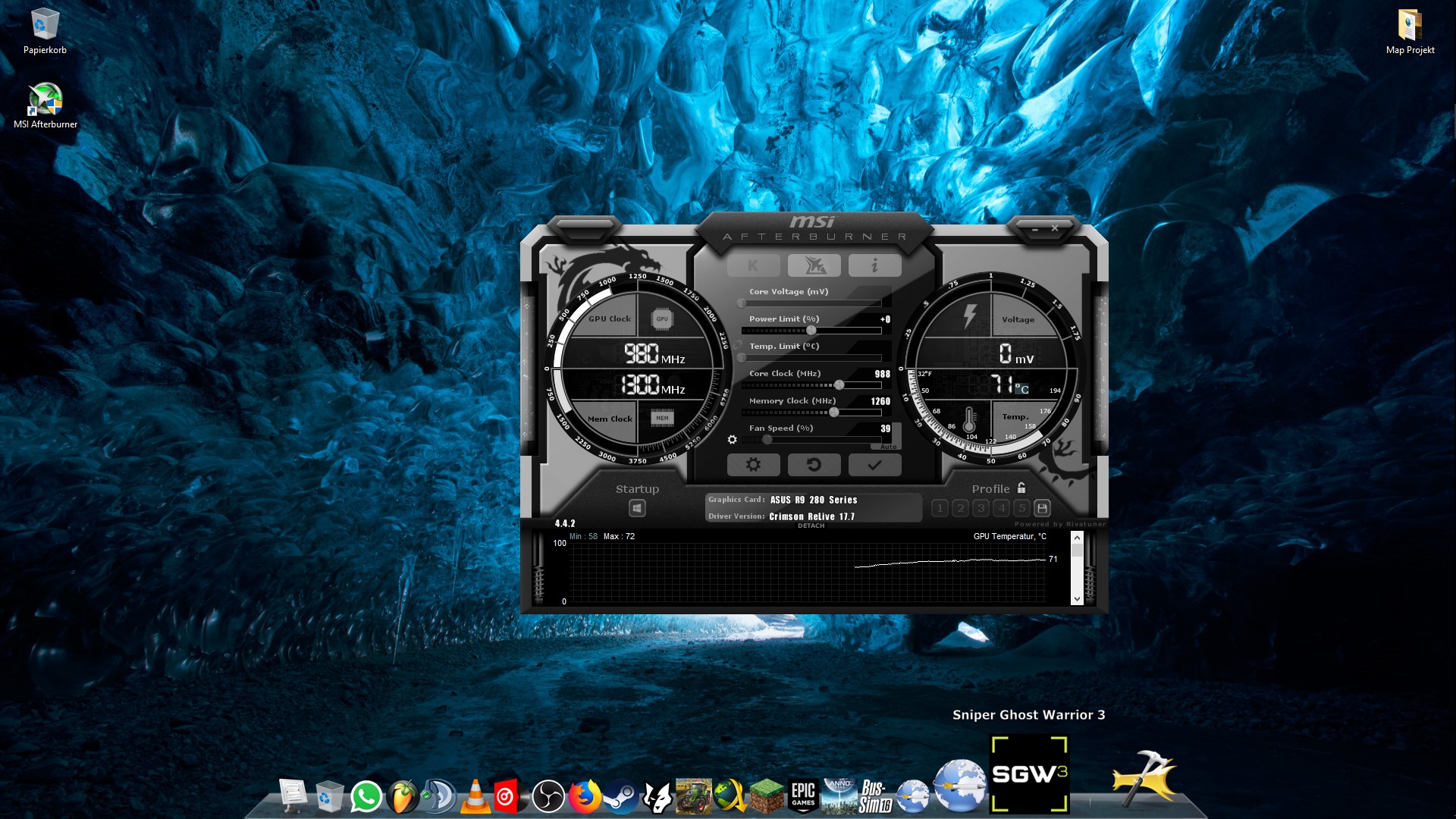This screenshot has width=1456, height=819.
Task: Click the OC Scanner airplane icon
Action: click(814, 265)
